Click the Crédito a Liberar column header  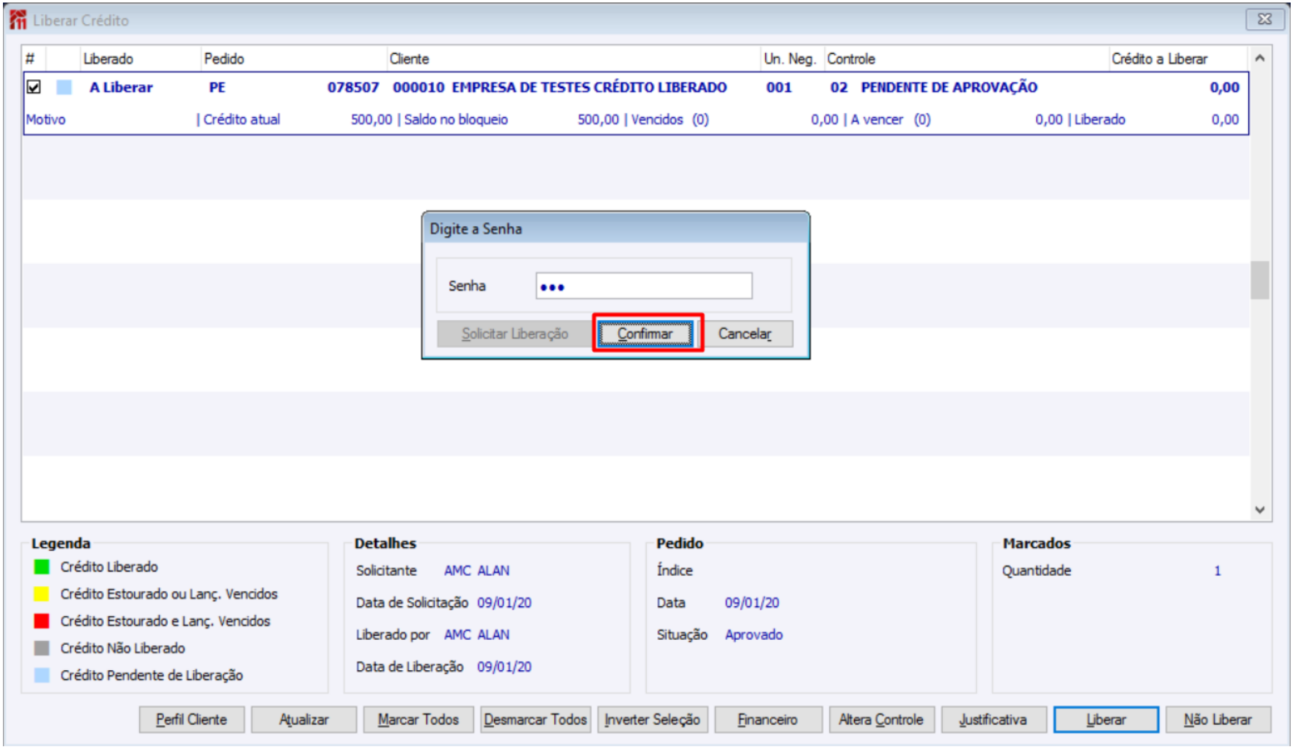1160,59
